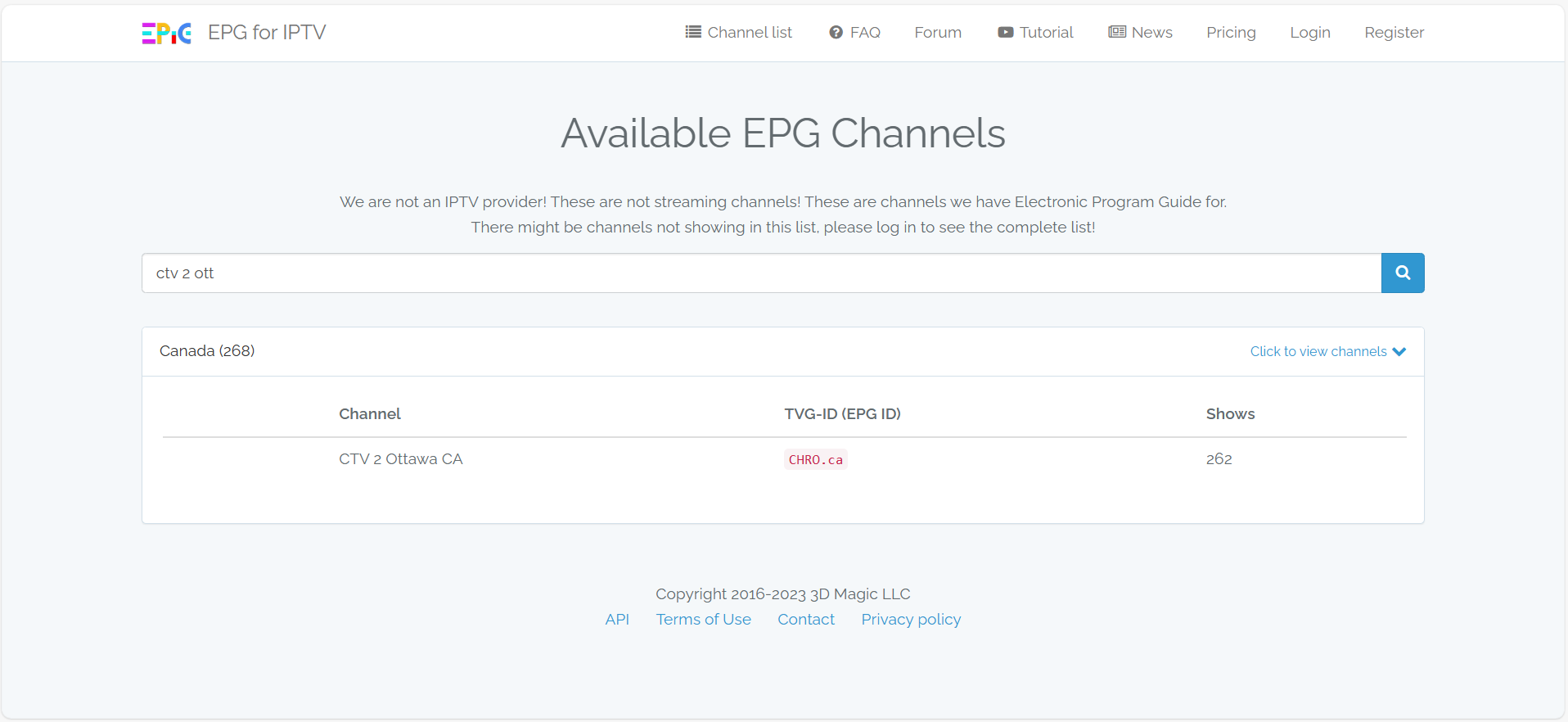
Task: Open the News section
Action: (x=1141, y=33)
